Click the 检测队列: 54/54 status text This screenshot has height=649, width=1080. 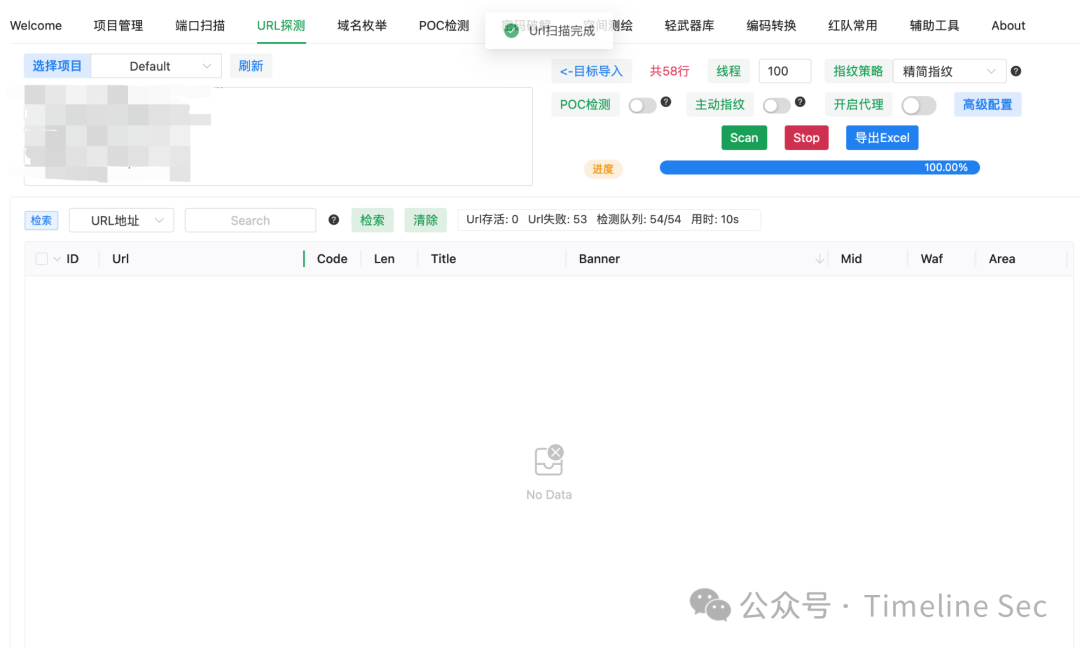pos(638,219)
